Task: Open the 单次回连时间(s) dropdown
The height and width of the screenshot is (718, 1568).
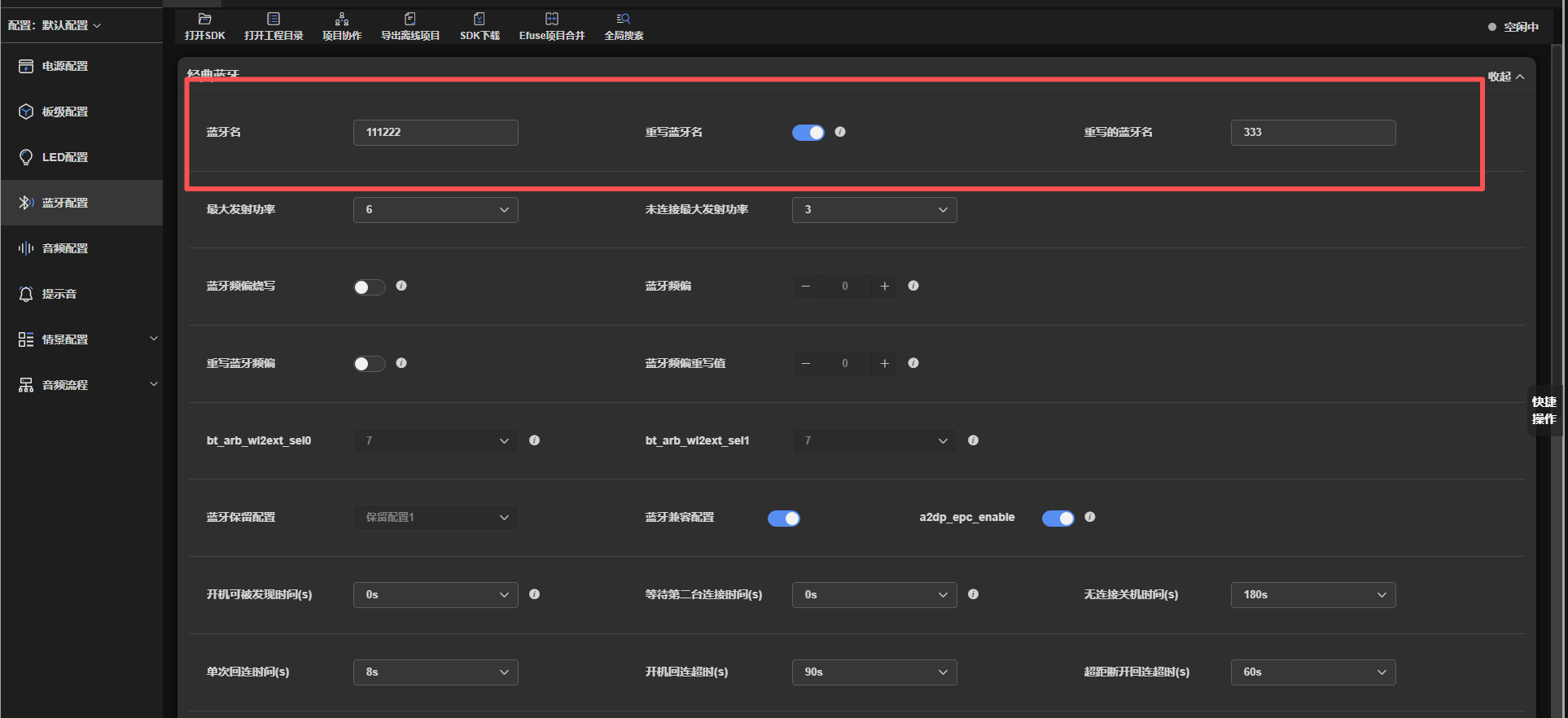Action: pyautogui.click(x=436, y=672)
